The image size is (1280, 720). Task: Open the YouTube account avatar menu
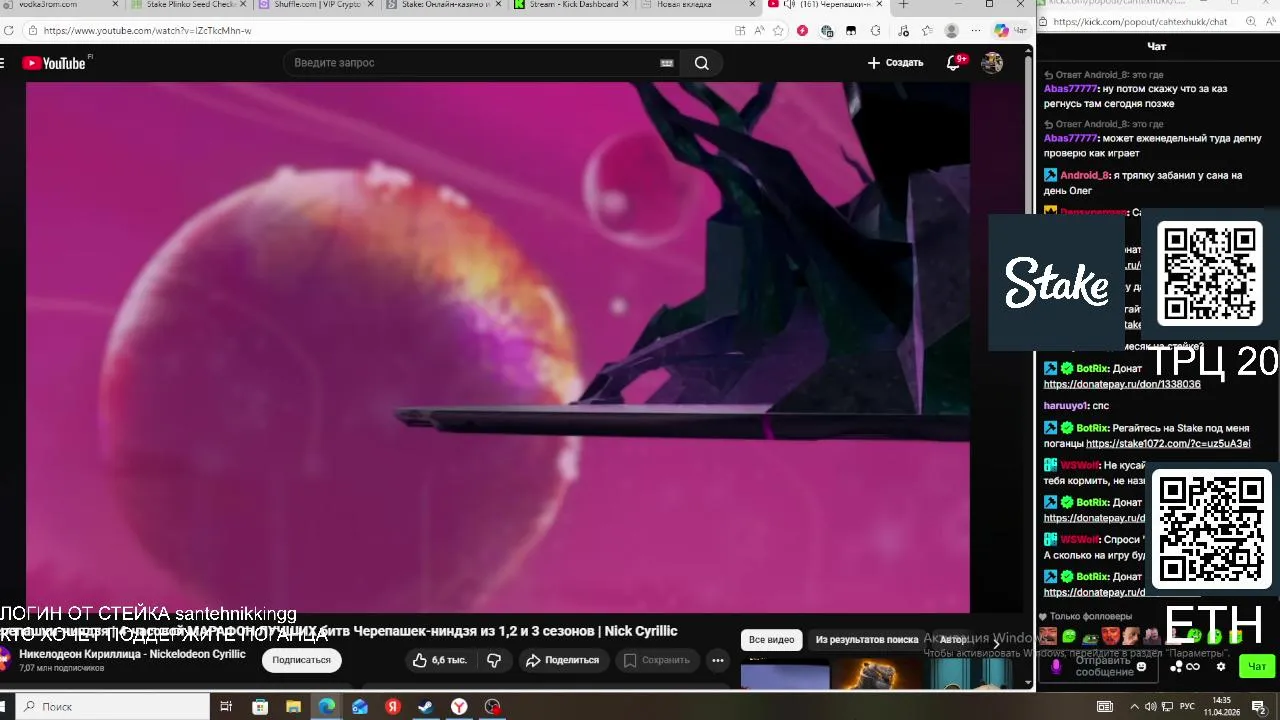(x=992, y=63)
